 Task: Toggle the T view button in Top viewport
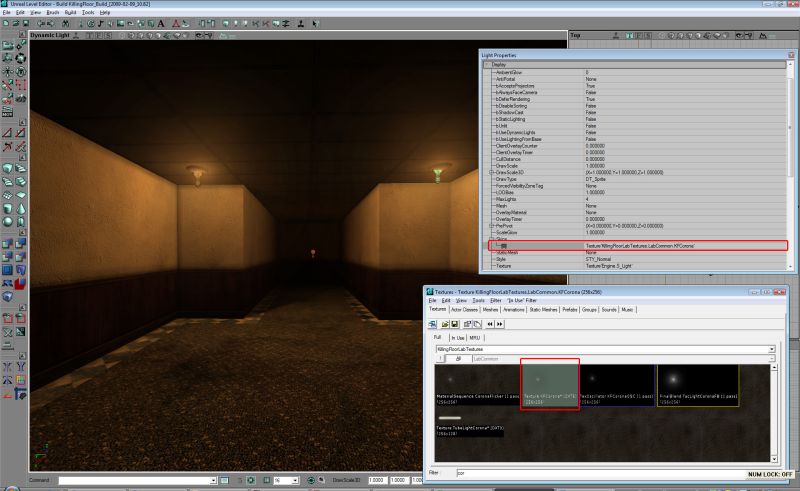click(x=630, y=35)
